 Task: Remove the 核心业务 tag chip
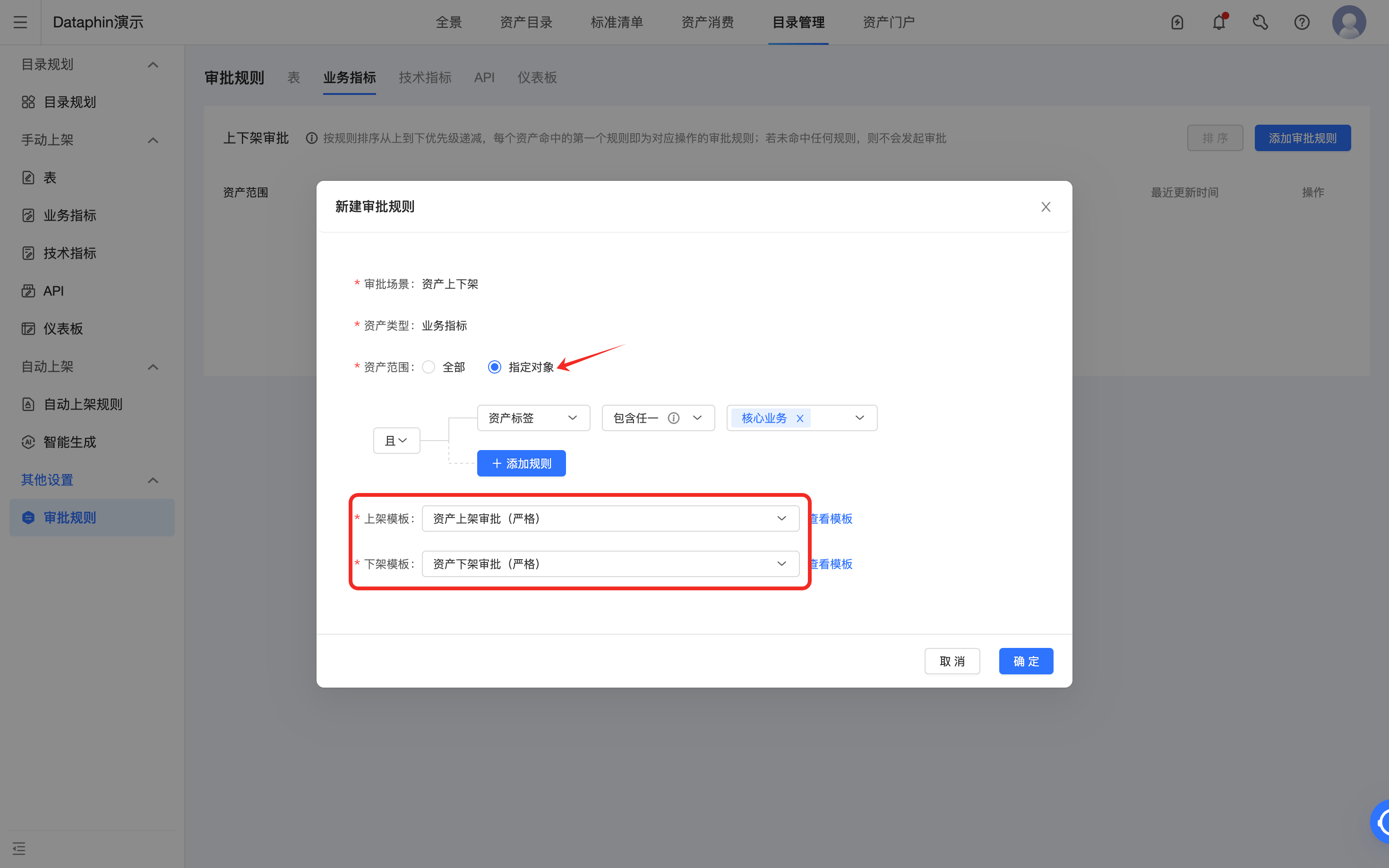coord(800,418)
